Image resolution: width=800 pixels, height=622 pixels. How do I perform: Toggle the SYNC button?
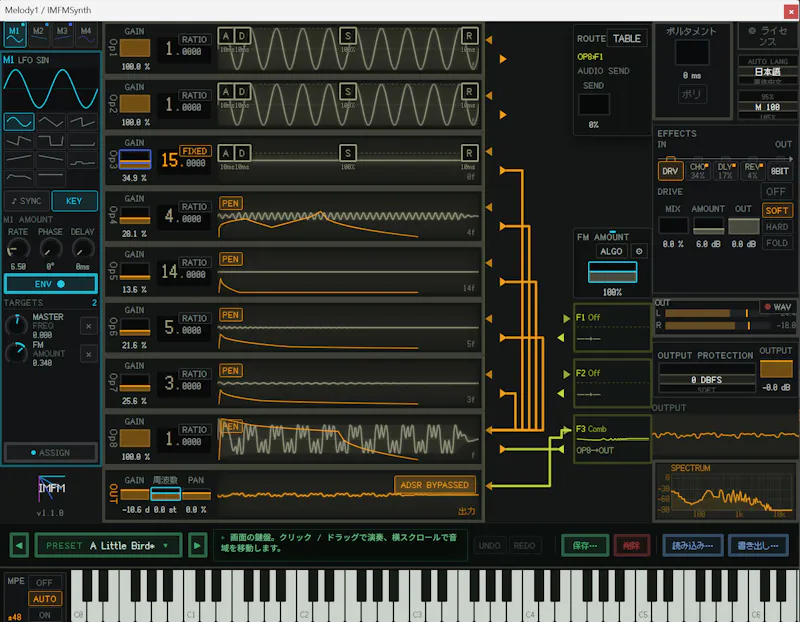tap(27, 201)
